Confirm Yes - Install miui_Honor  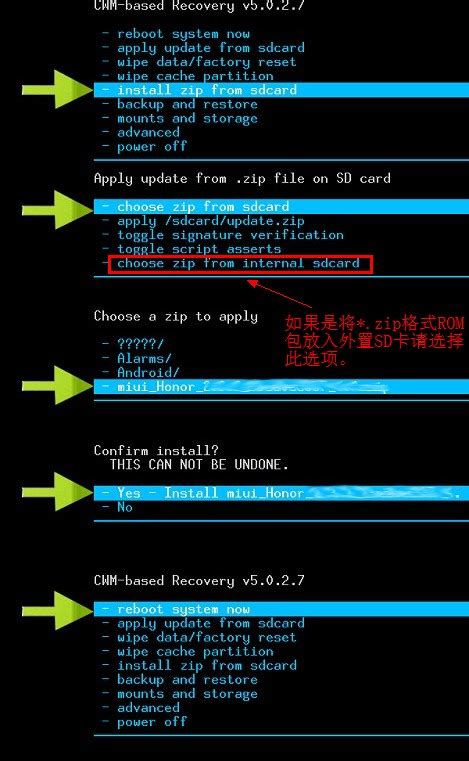(x=282, y=493)
